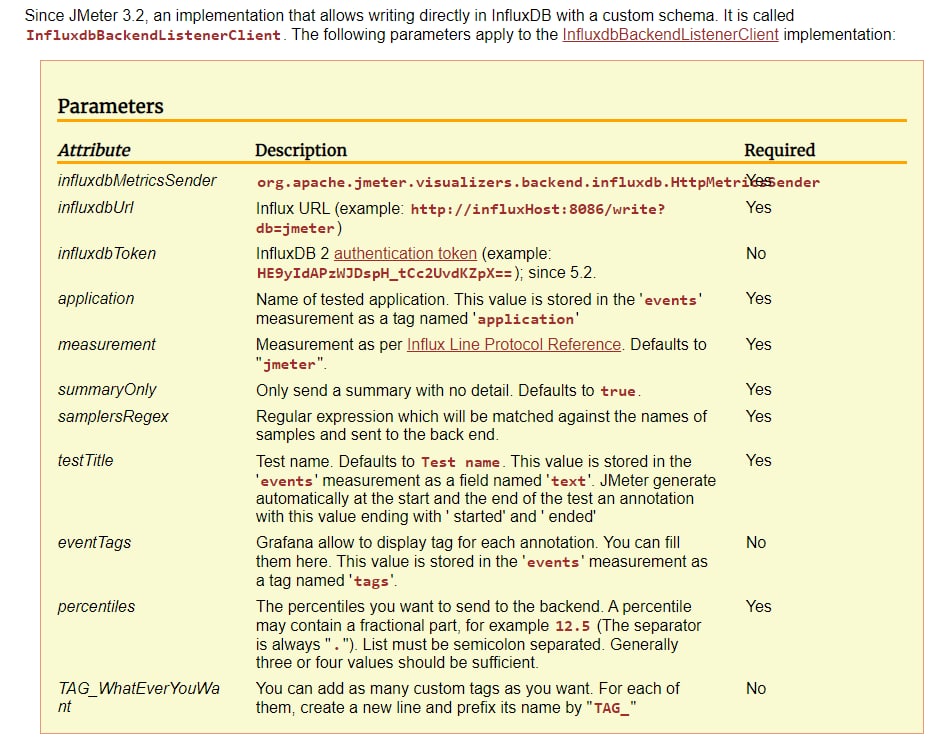
Task: Click the example token HE9yIdAPzWJDspH_tCc2UvdKZpX==
Action: point(385,273)
